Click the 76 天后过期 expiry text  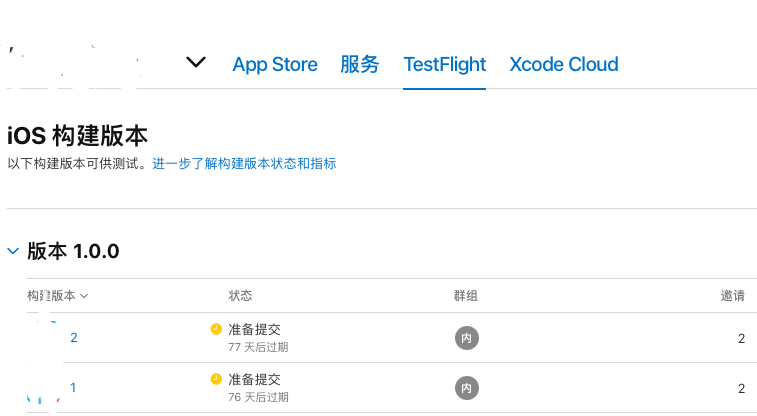pyautogui.click(x=258, y=397)
